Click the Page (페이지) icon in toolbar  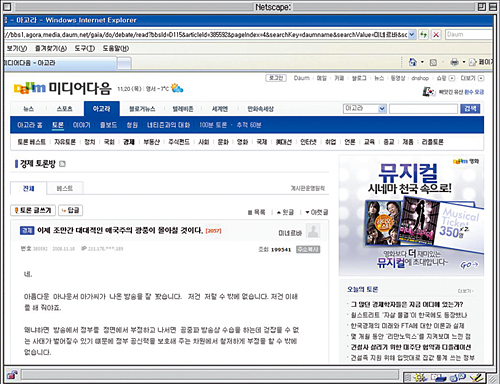pyautogui.click(x=473, y=62)
